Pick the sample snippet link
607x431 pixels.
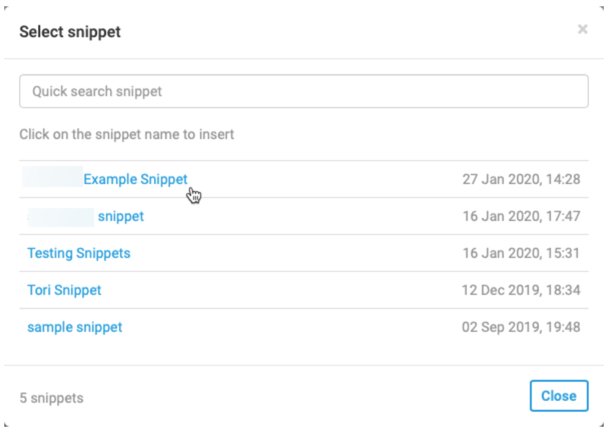coord(74,327)
